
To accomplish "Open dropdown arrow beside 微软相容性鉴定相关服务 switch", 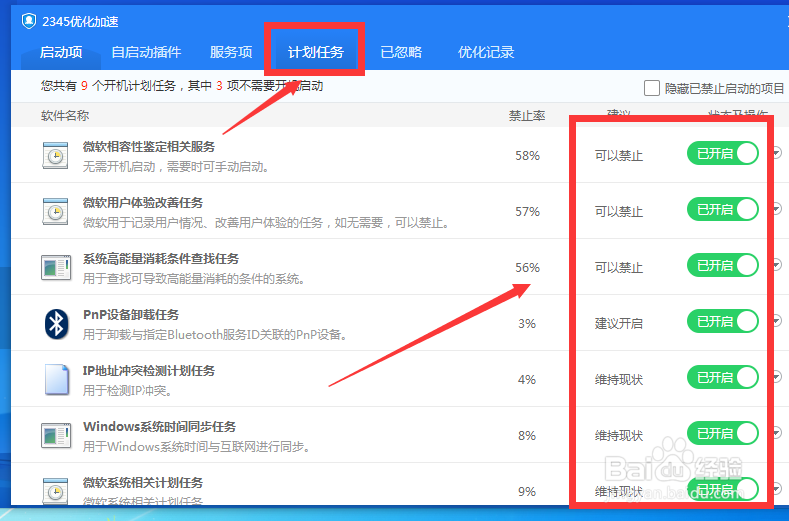I will coord(777,153).
